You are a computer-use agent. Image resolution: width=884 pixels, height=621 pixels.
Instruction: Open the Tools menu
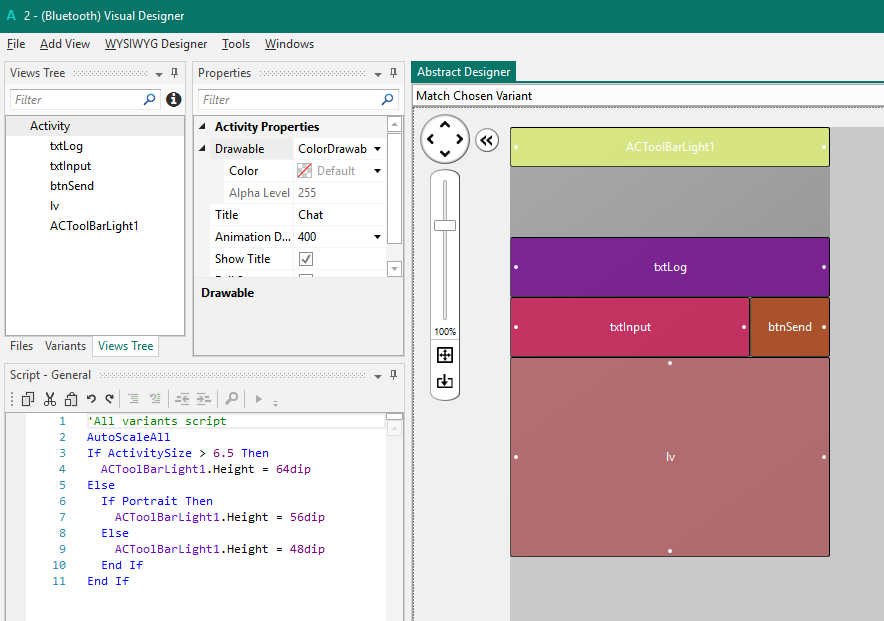point(236,44)
